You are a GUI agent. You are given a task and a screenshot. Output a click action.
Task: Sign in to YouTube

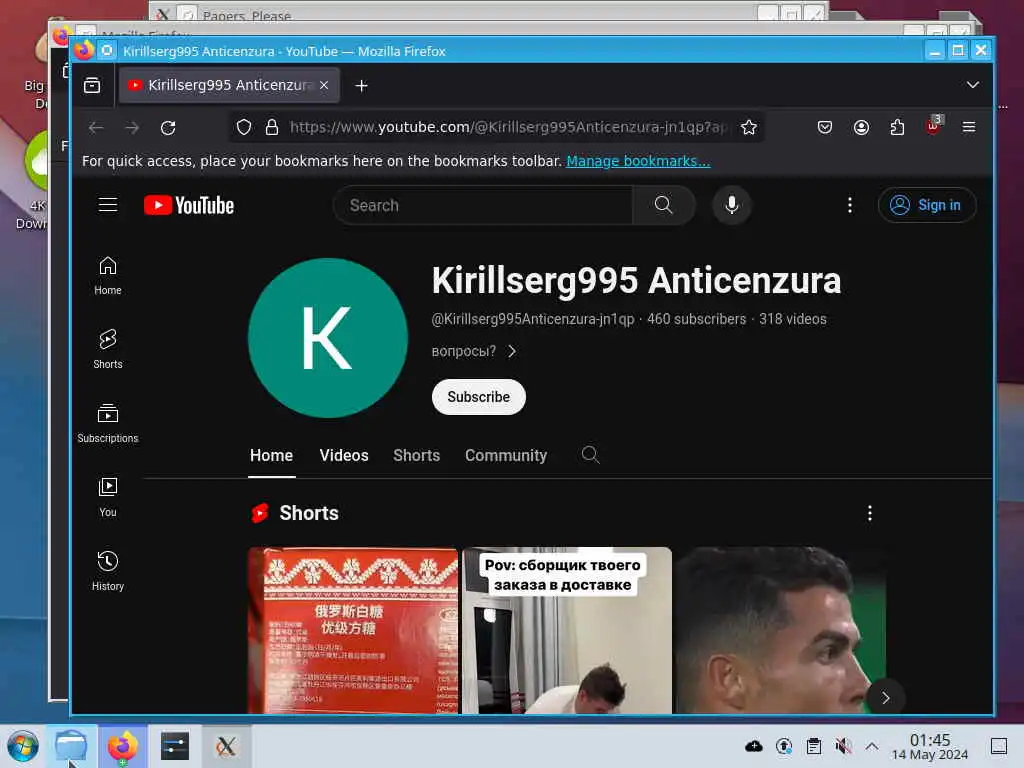[927, 205]
